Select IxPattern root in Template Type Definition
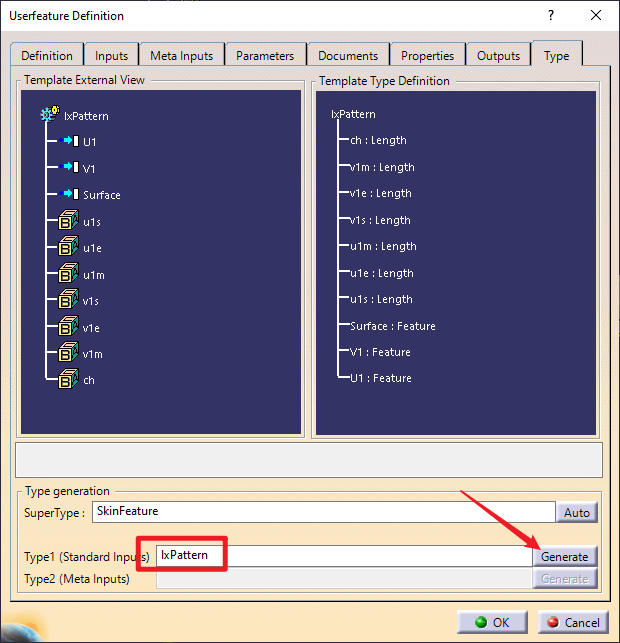Viewport: 620px width, 643px height. pos(353,114)
